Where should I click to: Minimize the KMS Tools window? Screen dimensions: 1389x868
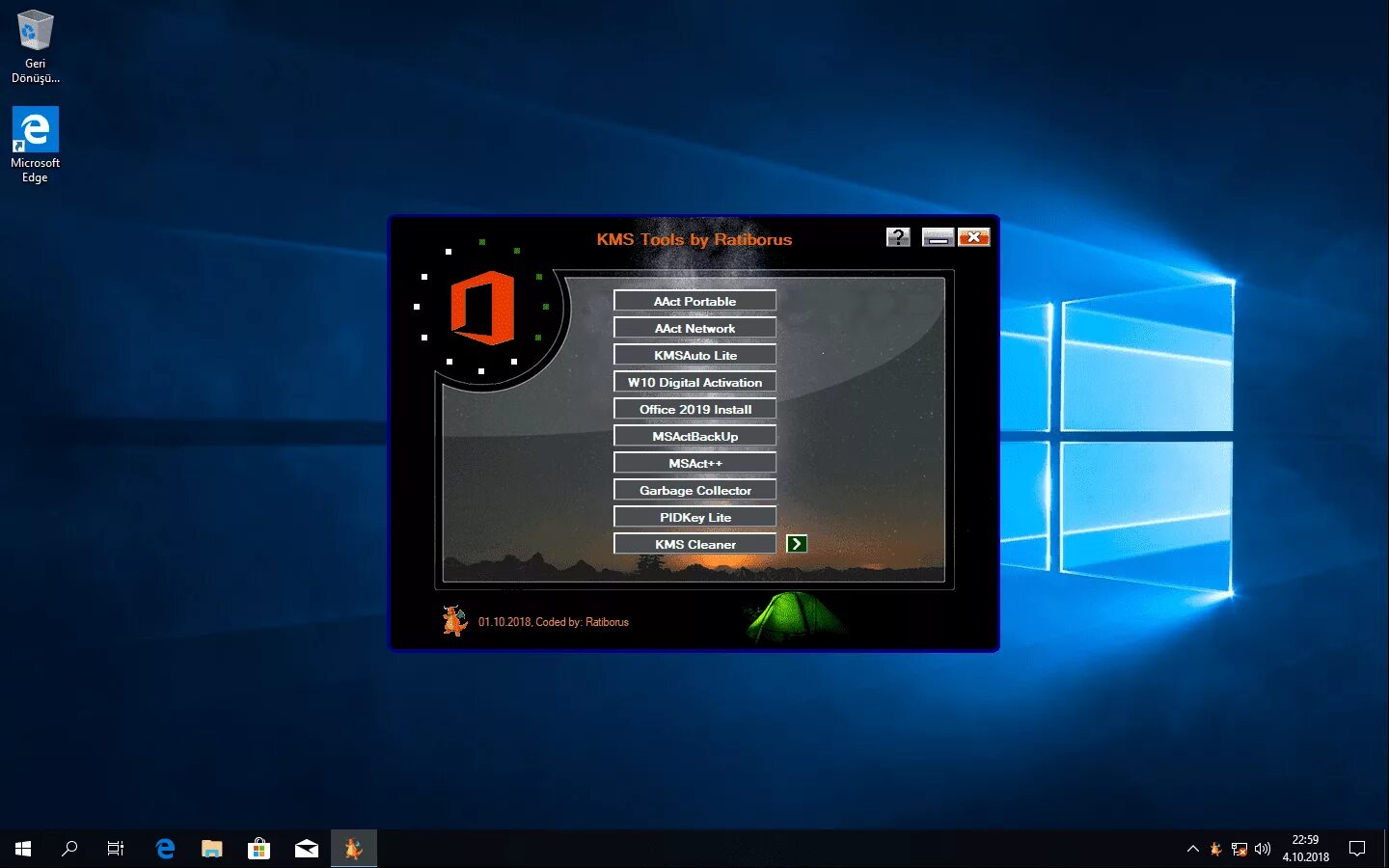pos(938,237)
